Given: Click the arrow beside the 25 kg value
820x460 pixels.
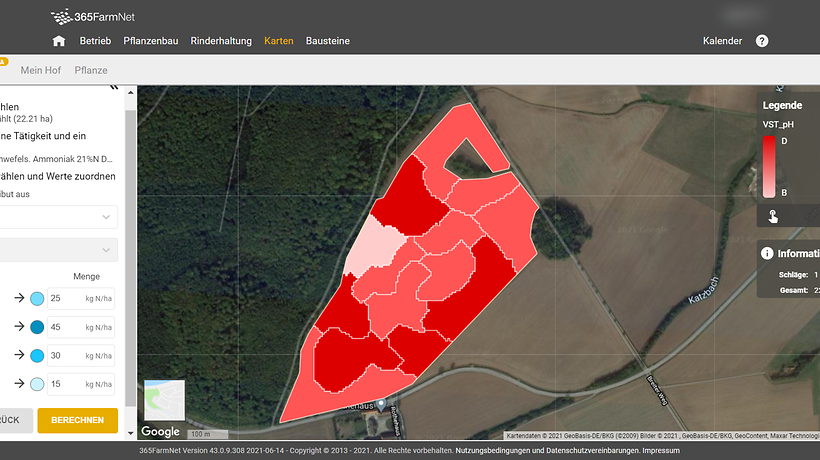Looking at the screenshot, I should 17,299.
